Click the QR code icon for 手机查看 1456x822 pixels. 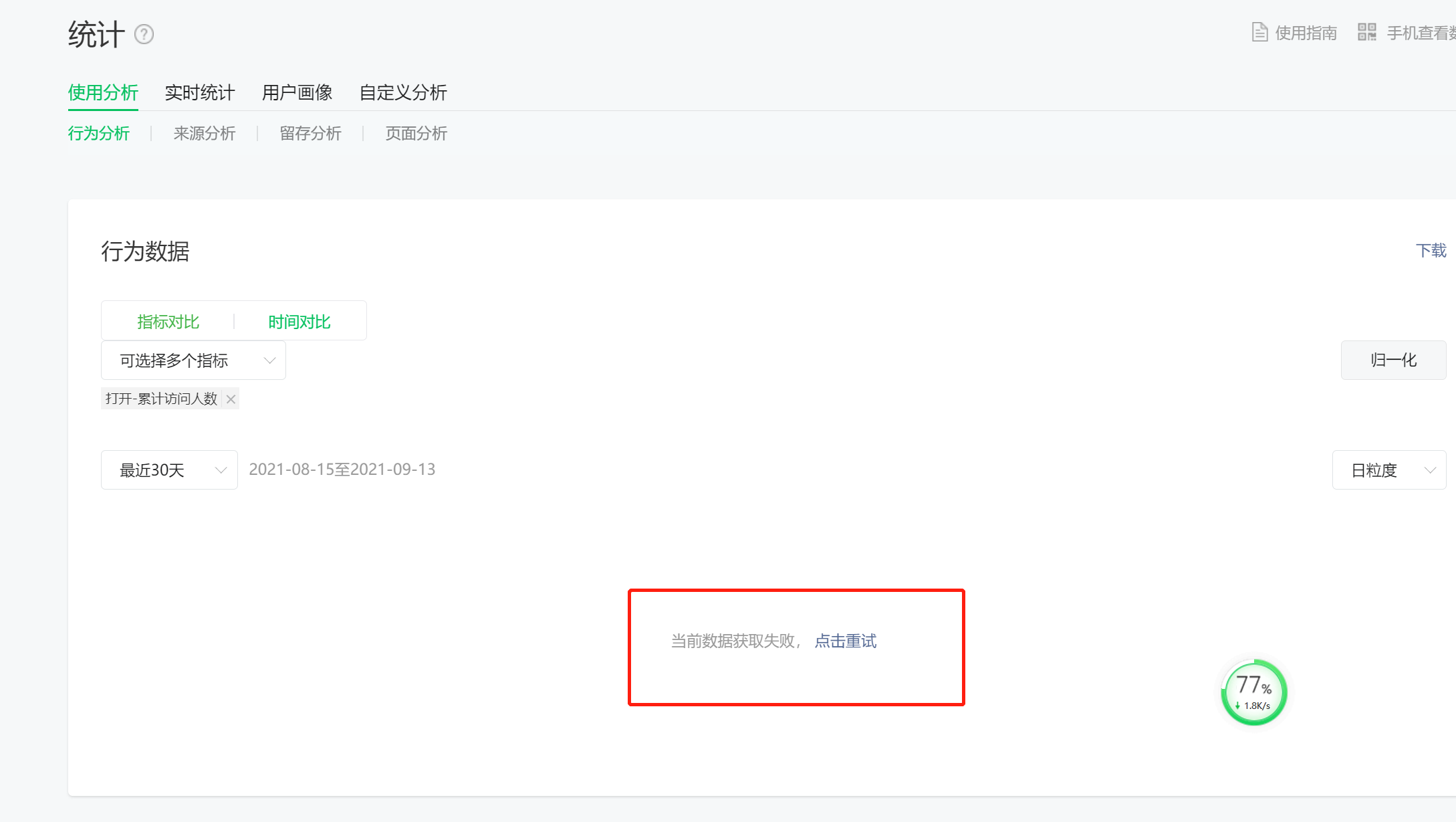pyautogui.click(x=1366, y=32)
